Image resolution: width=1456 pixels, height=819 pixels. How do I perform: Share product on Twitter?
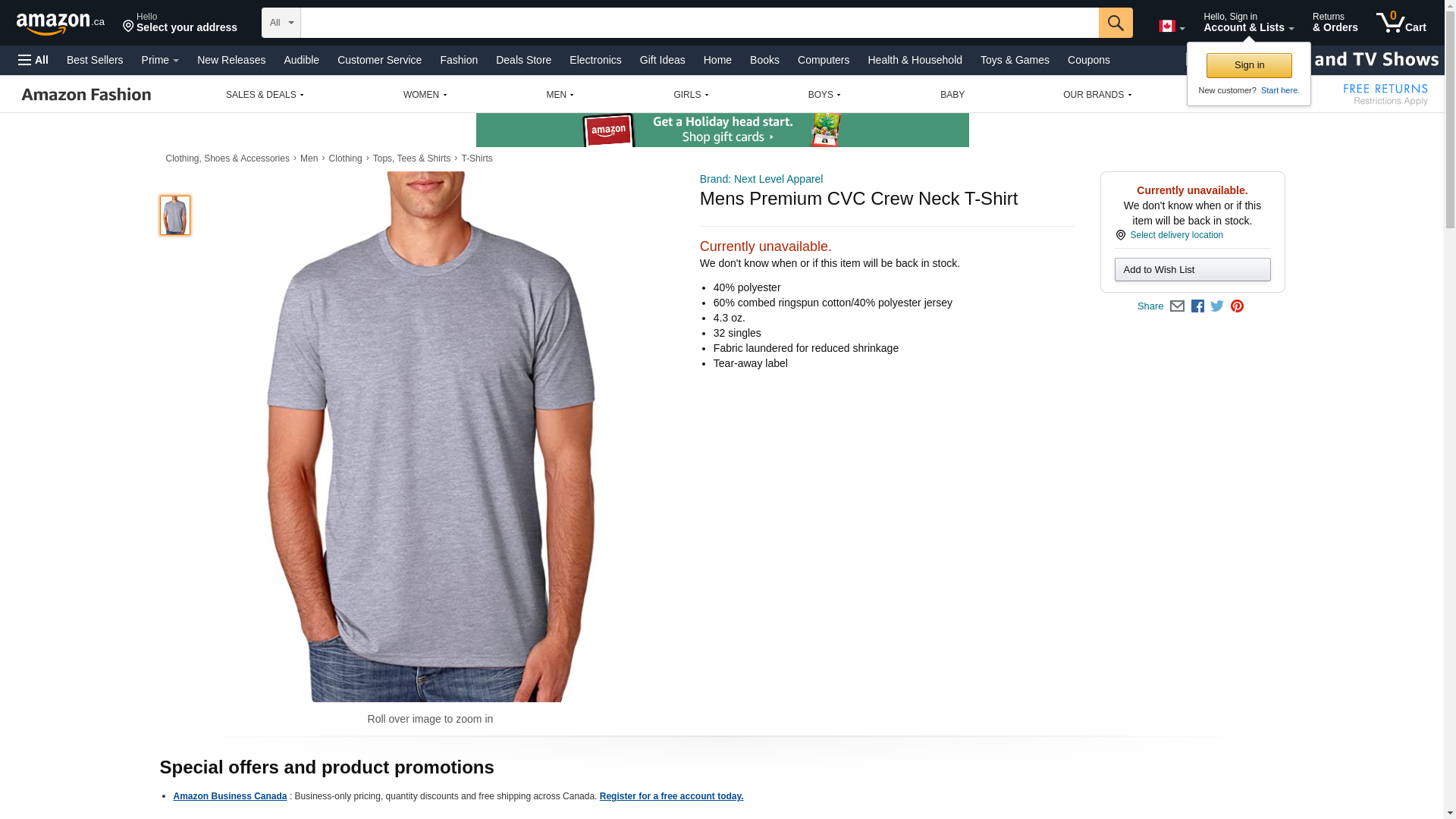[x=1217, y=306]
